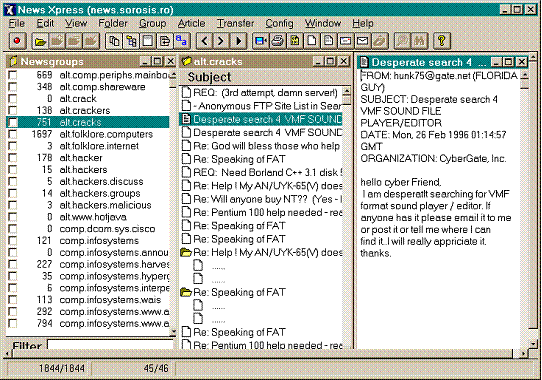542x380 pixels.
Task: Toggle checkbox next to alt.hackers.malicious
Action: coord(12,205)
